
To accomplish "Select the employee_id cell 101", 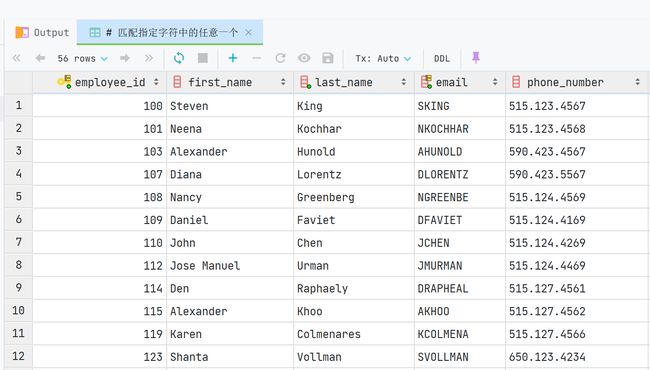I will pyautogui.click(x=99, y=128).
